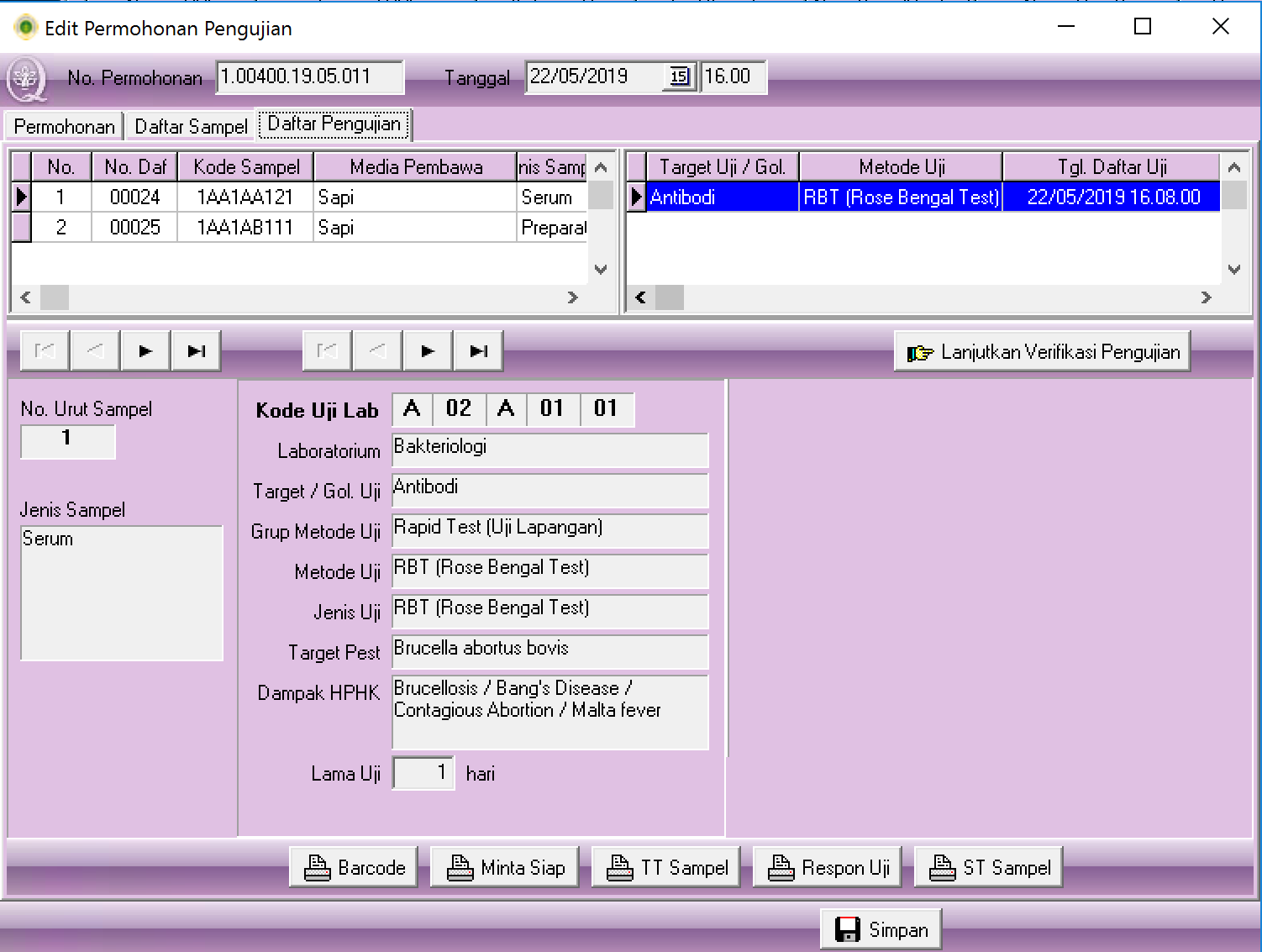Go to next record in test list
This screenshot has height=952, width=1262.
click(428, 351)
